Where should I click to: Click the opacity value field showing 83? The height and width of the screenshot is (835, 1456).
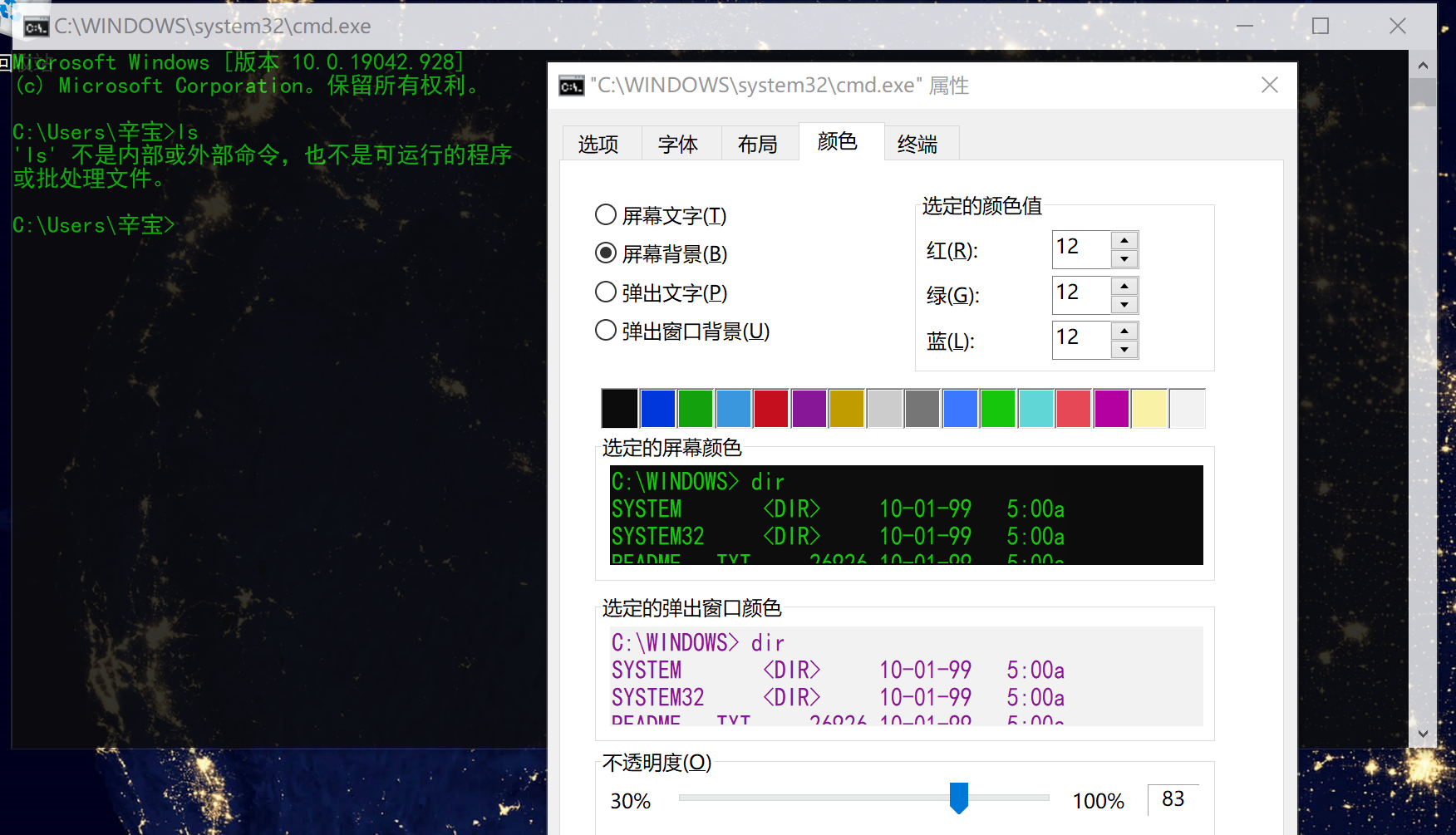pyautogui.click(x=1173, y=799)
